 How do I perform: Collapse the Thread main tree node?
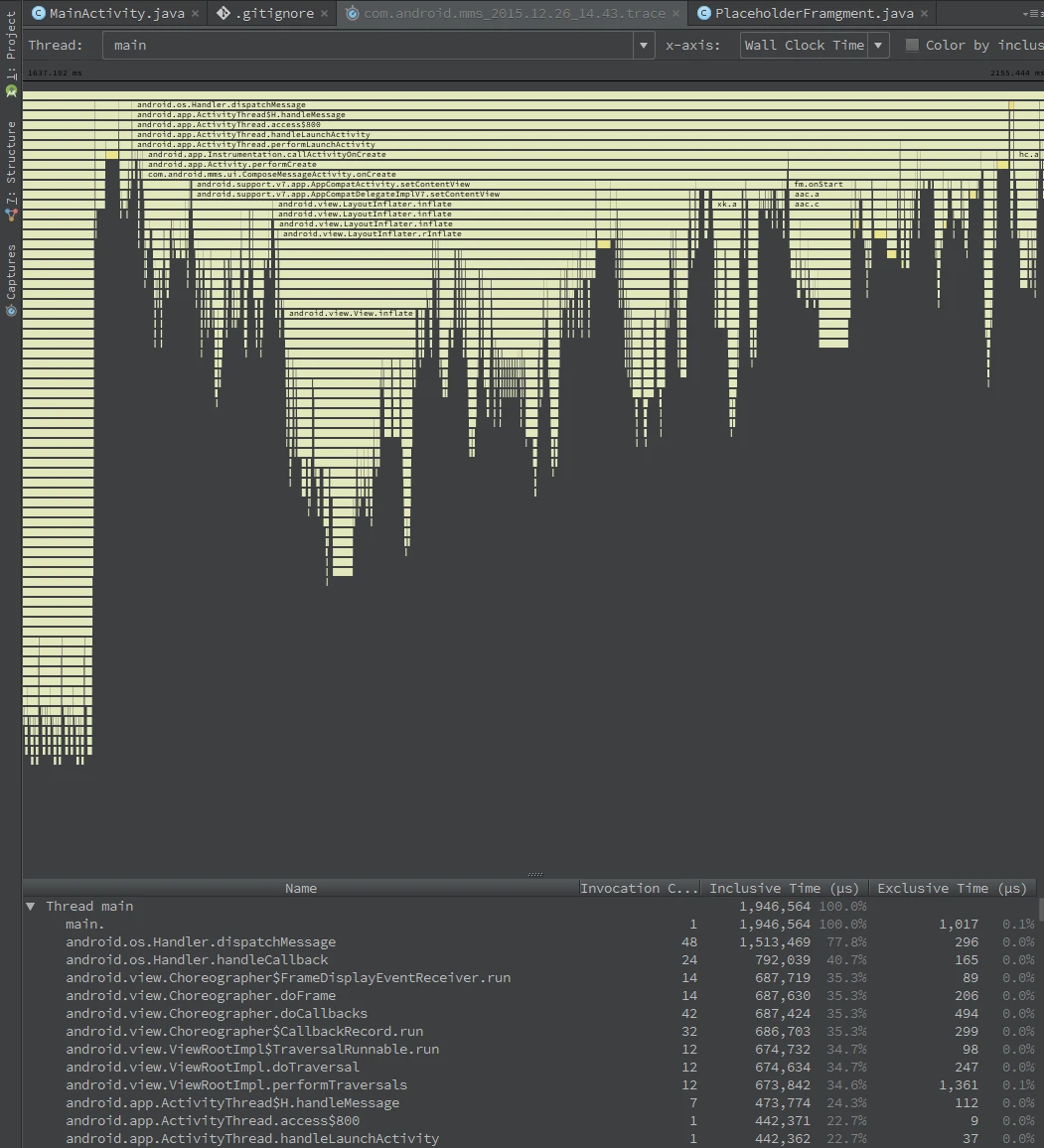click(x=31, y=906)
